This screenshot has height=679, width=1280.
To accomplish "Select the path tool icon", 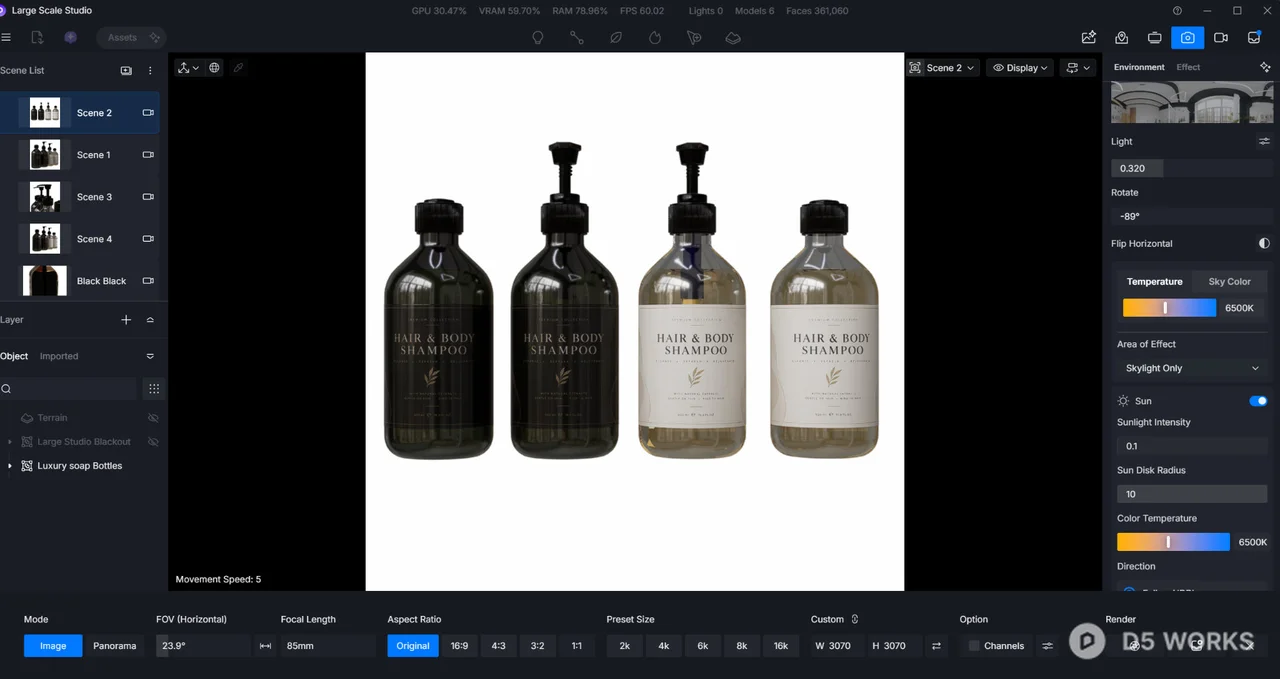I will [577, 38].
